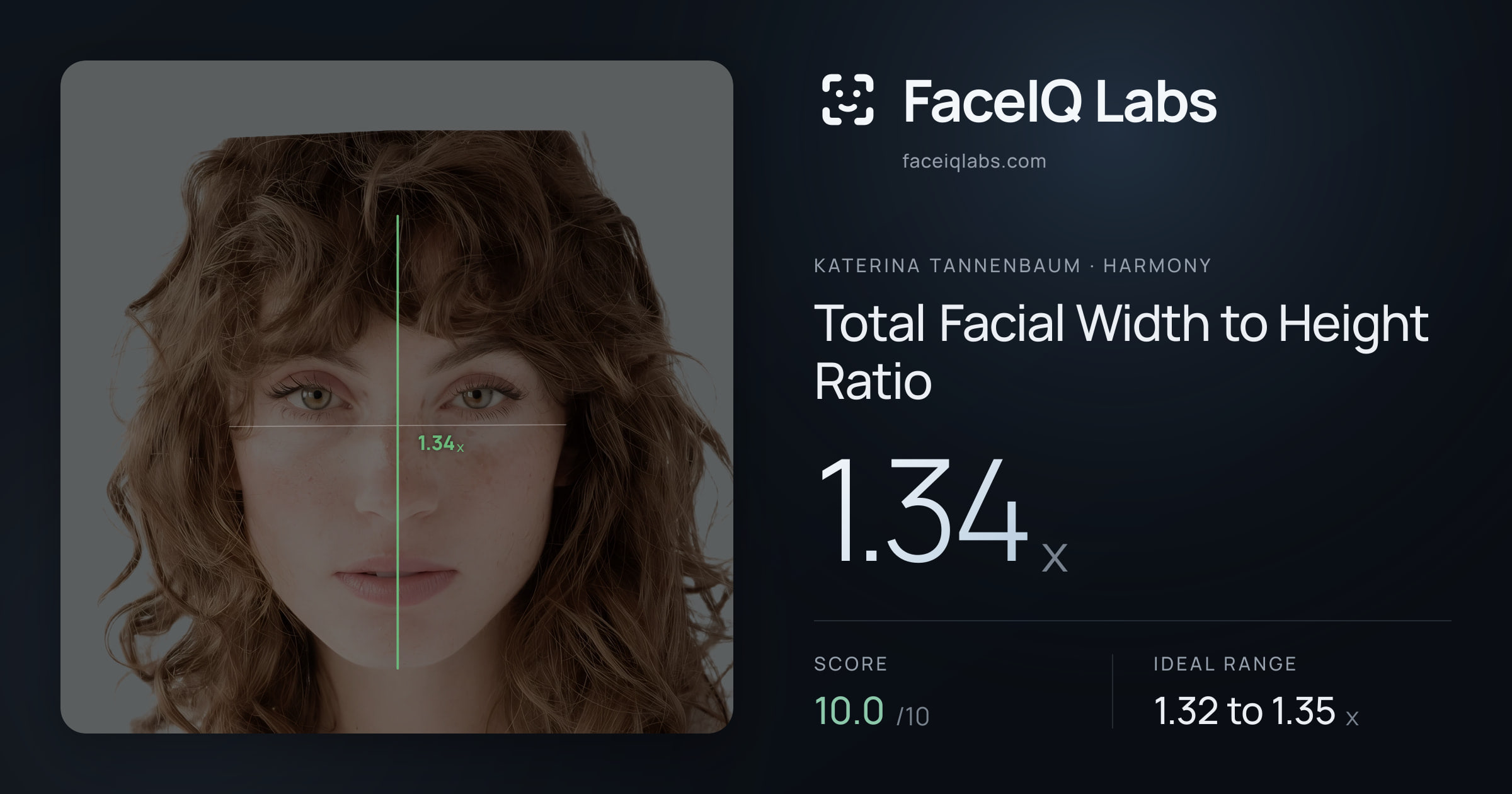Click the face photo thumbnail
Viewport: 1512px width, 794px height.
coord(397,397)
